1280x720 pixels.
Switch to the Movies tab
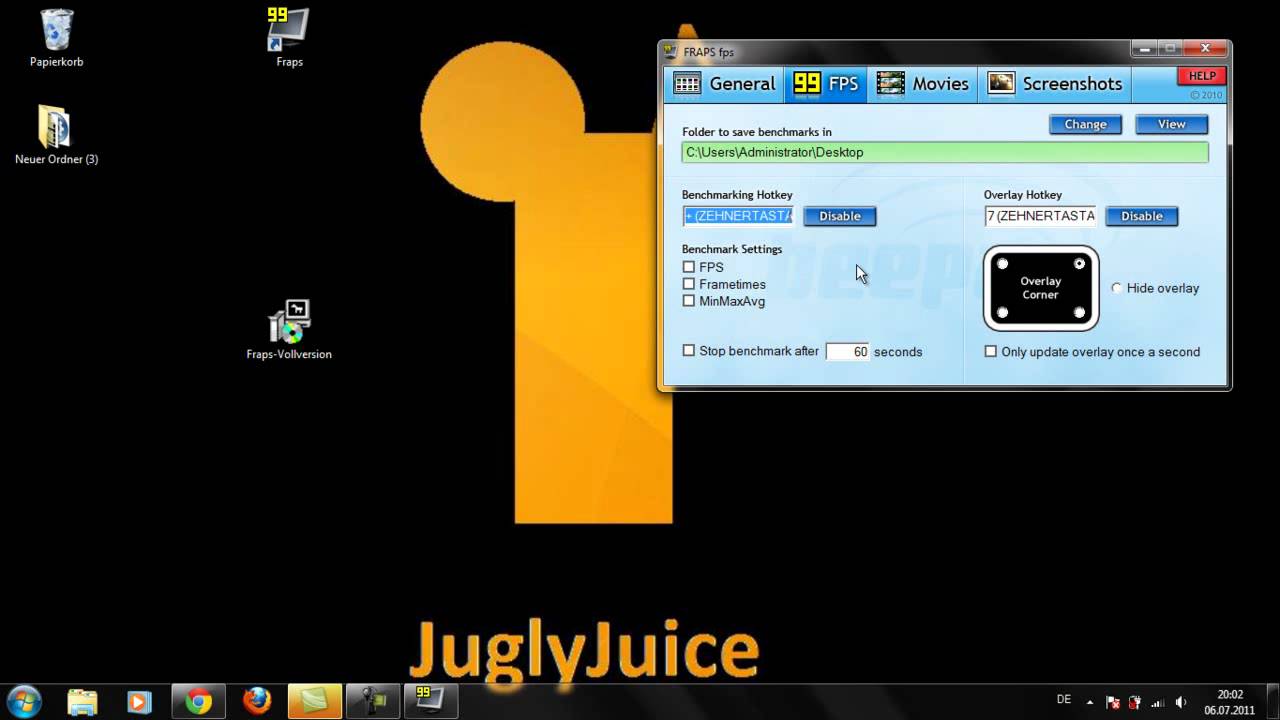922,83
